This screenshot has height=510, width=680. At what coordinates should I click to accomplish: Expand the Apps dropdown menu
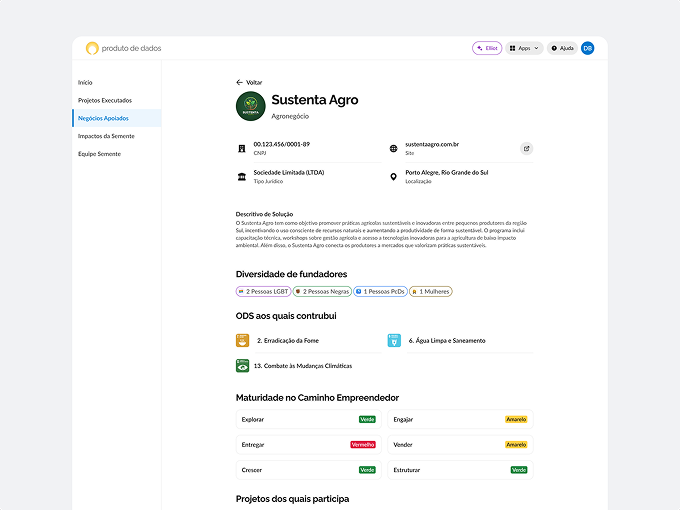pyautogui.click(x=523, y=48)
